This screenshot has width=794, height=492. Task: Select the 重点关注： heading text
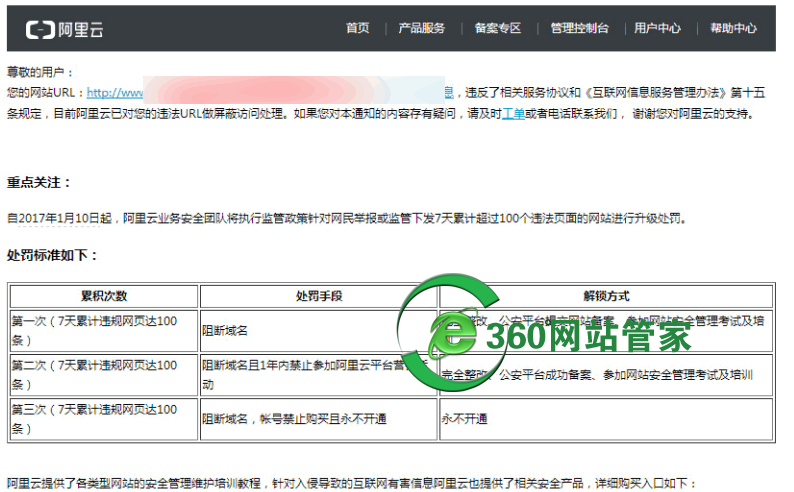(x=38, y=182)
